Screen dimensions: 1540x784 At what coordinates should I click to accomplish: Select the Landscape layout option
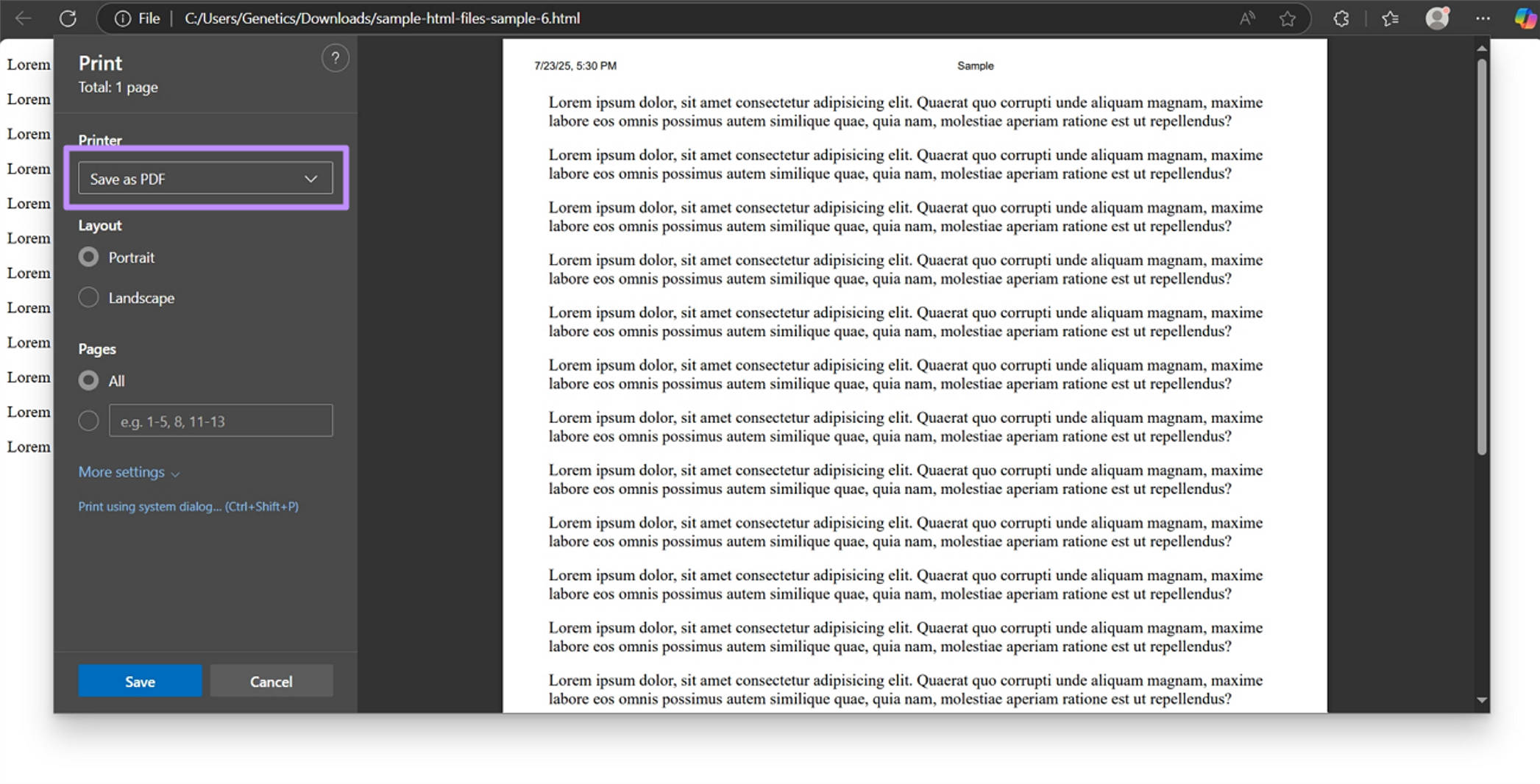[x=88, y=297]
